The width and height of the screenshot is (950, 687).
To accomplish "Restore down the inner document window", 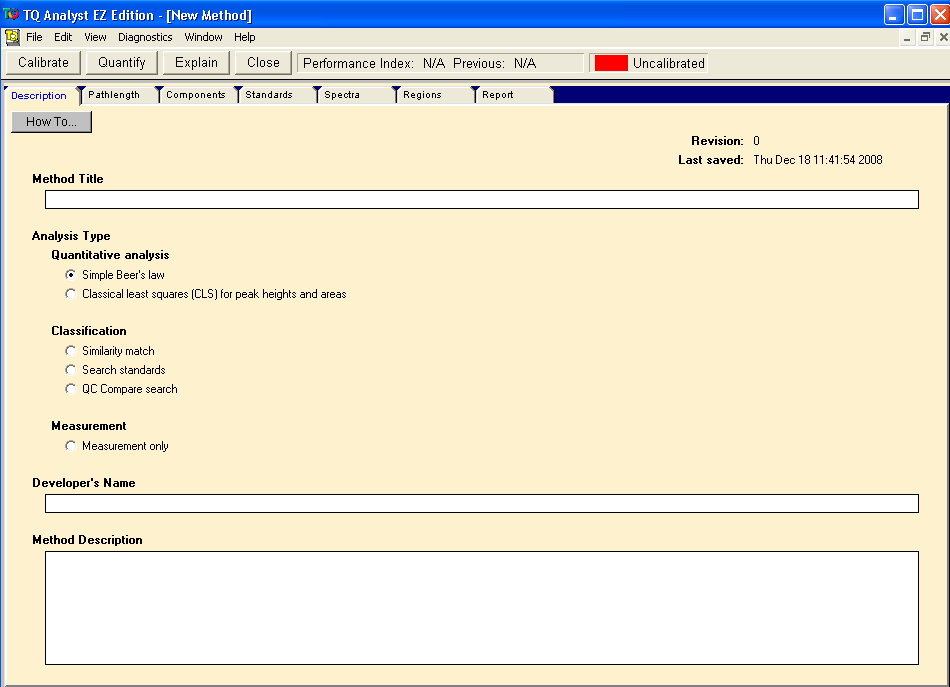I will point(925,38).
